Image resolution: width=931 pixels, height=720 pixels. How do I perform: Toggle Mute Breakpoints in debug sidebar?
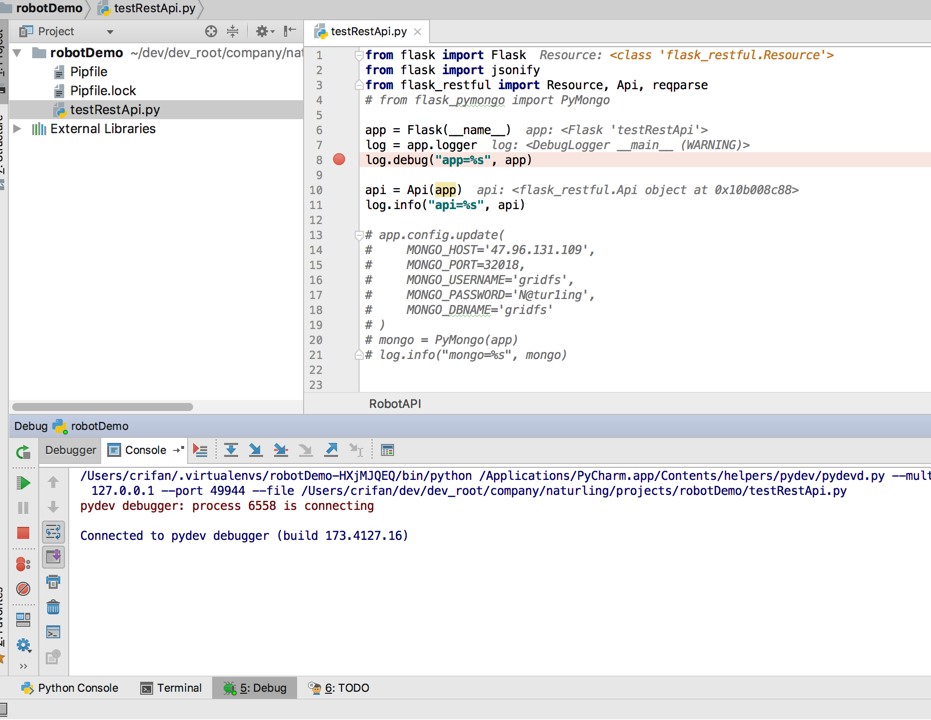23,589
